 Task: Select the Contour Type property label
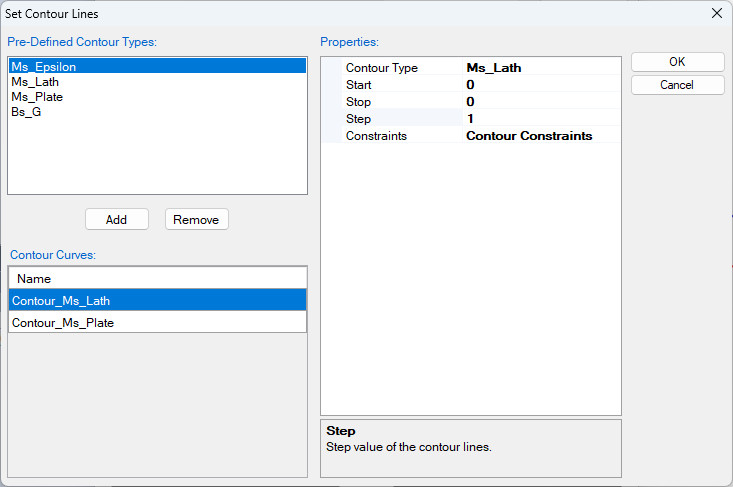point(381,68)
